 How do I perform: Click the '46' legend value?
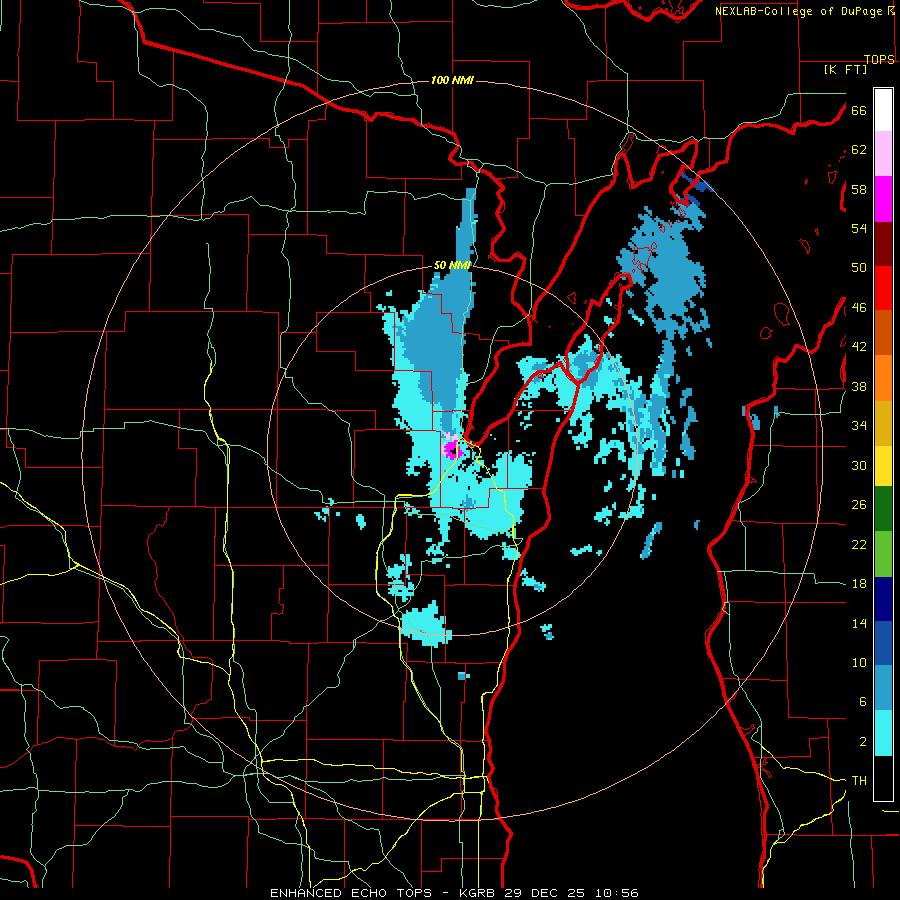859,308
